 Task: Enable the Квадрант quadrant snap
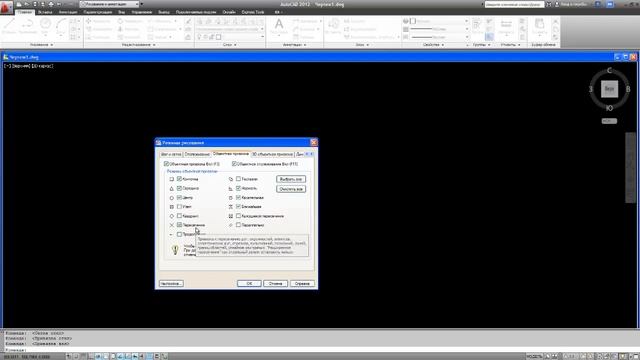(x=179, y=216)
